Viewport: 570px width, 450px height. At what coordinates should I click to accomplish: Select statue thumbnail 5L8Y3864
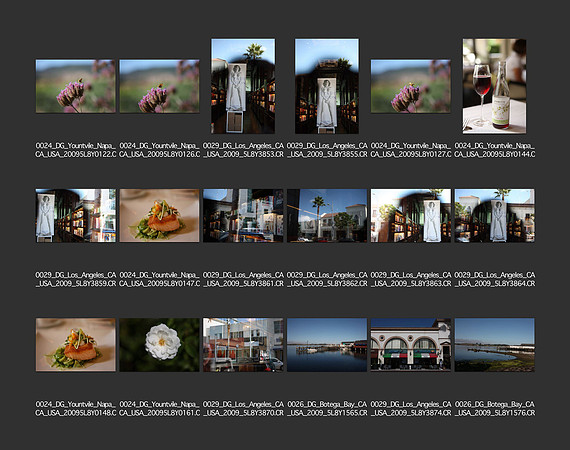click(494, 216)
